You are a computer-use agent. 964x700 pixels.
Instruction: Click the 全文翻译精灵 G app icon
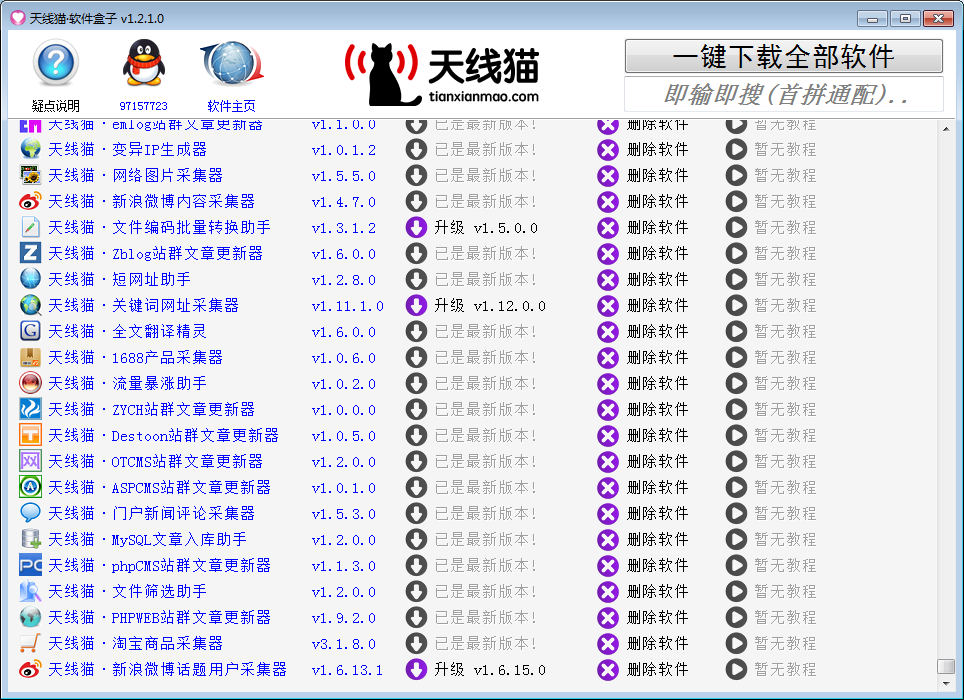(x=30, y=331)
